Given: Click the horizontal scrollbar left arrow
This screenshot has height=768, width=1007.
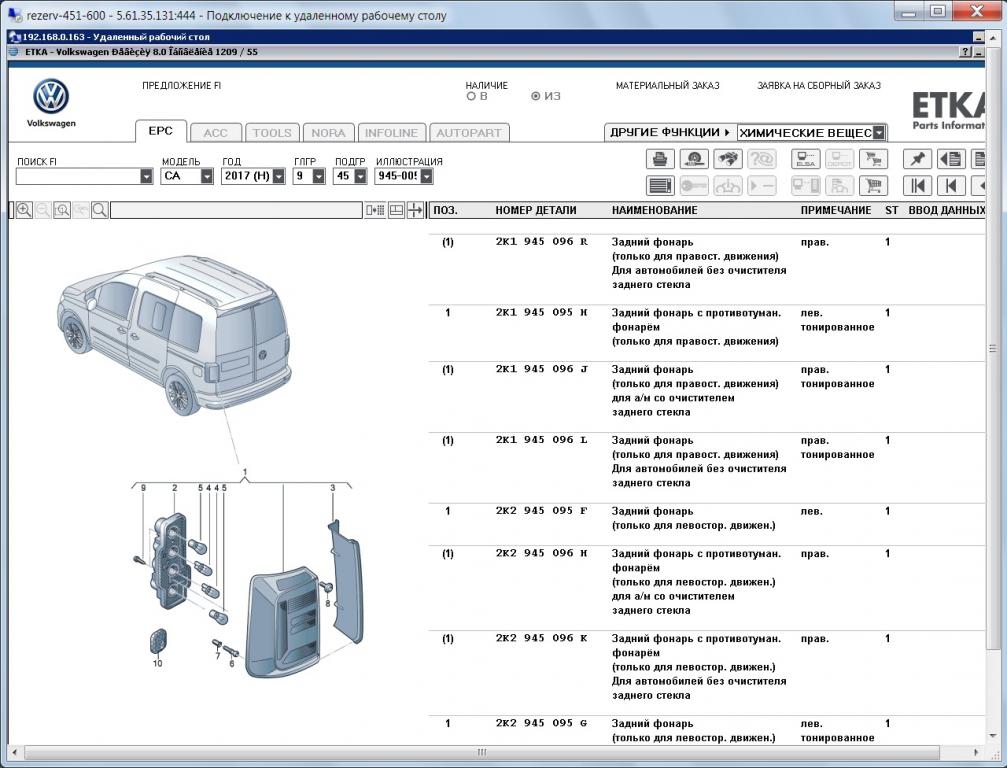Looking at the screenshot, I should (x=15, y=752).
